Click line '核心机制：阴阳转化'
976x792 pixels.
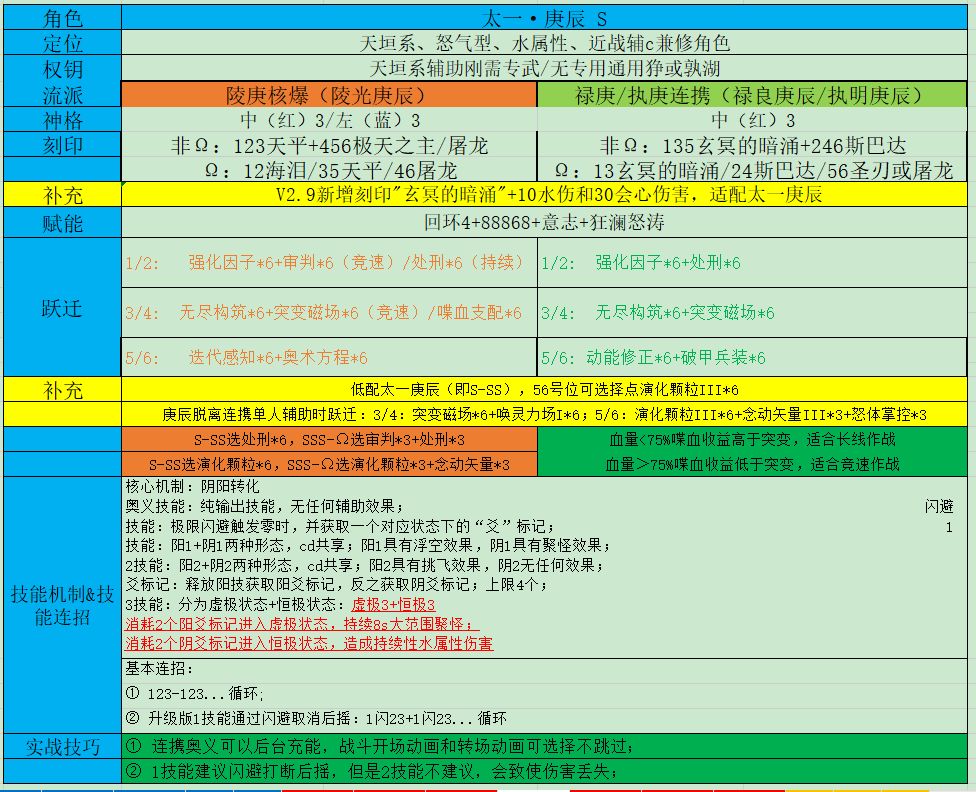click(192, 486)
